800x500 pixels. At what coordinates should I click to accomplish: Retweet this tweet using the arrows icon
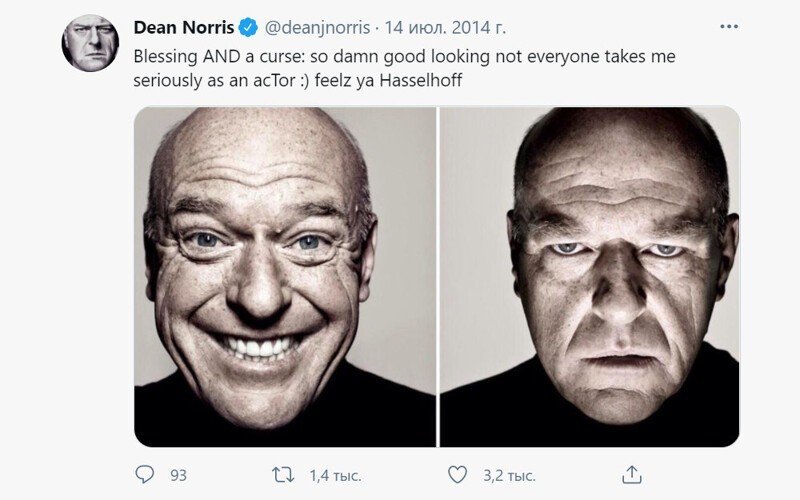[x=284, y=474]
